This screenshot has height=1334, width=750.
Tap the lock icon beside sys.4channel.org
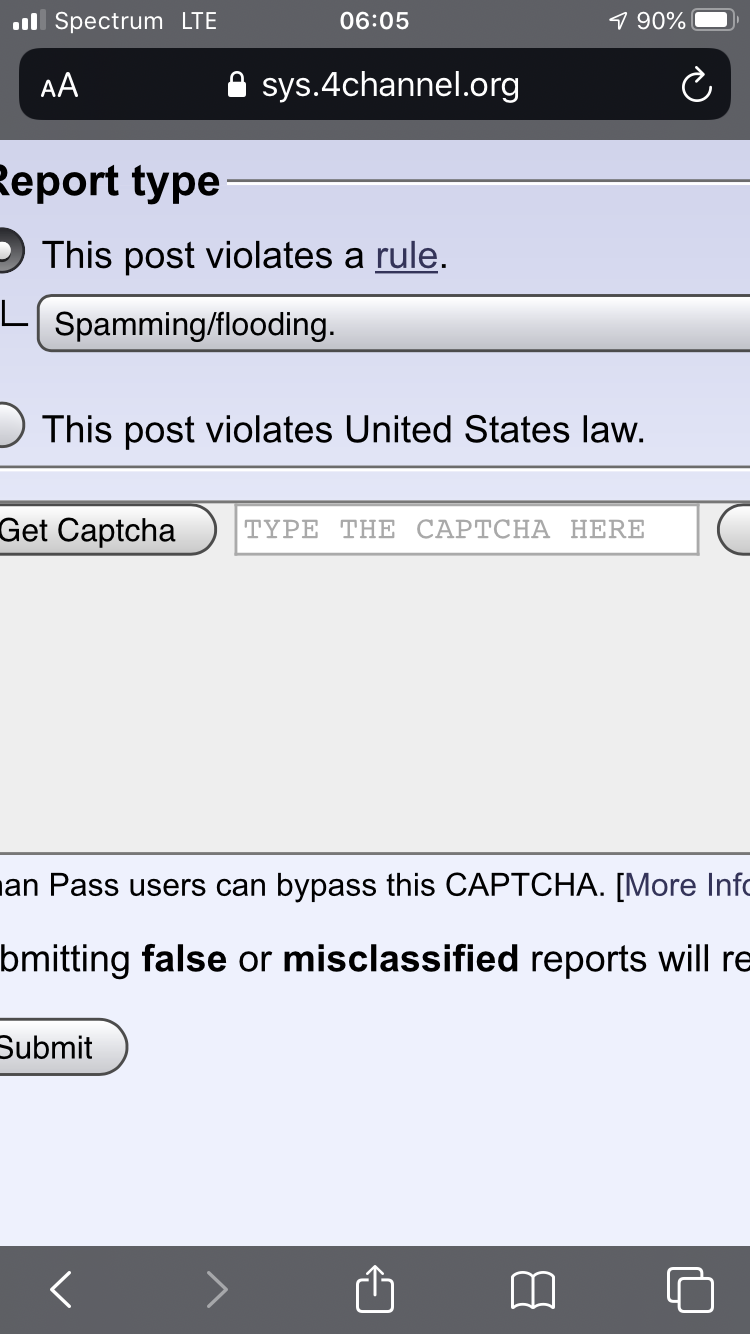click(x=237, y=85)
